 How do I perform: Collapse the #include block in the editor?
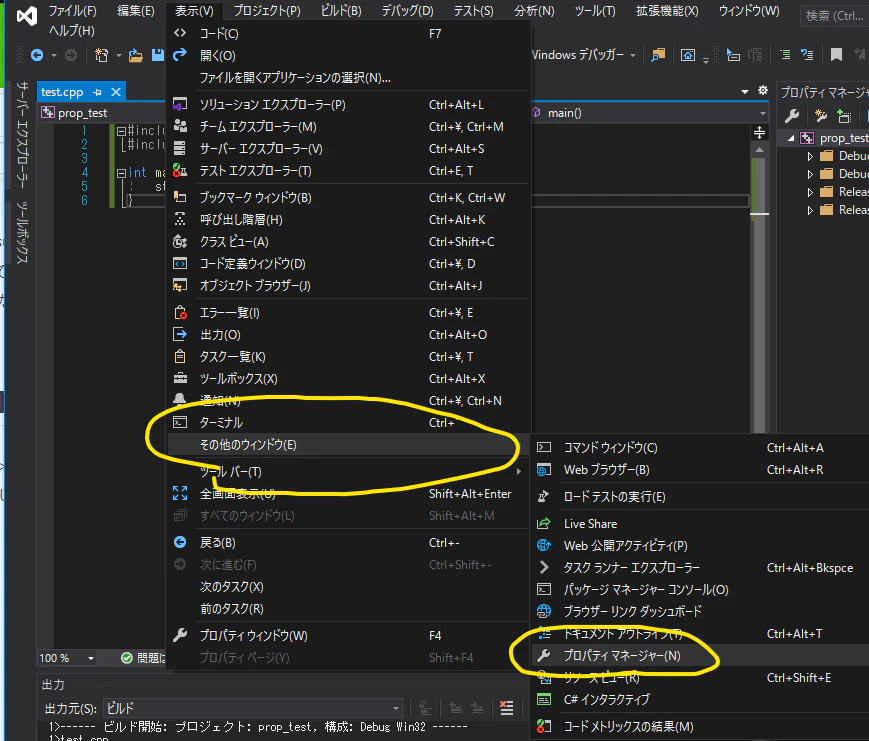tap(121, 131)
